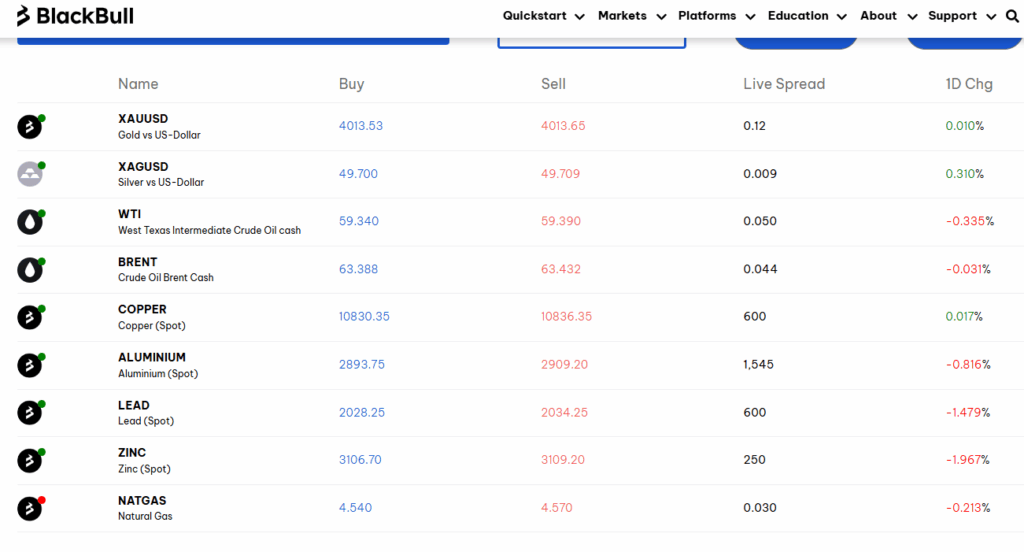Click the Sell column header
Screen dimensions: 1024x552
pyautogui.click(x=553, y=84)
